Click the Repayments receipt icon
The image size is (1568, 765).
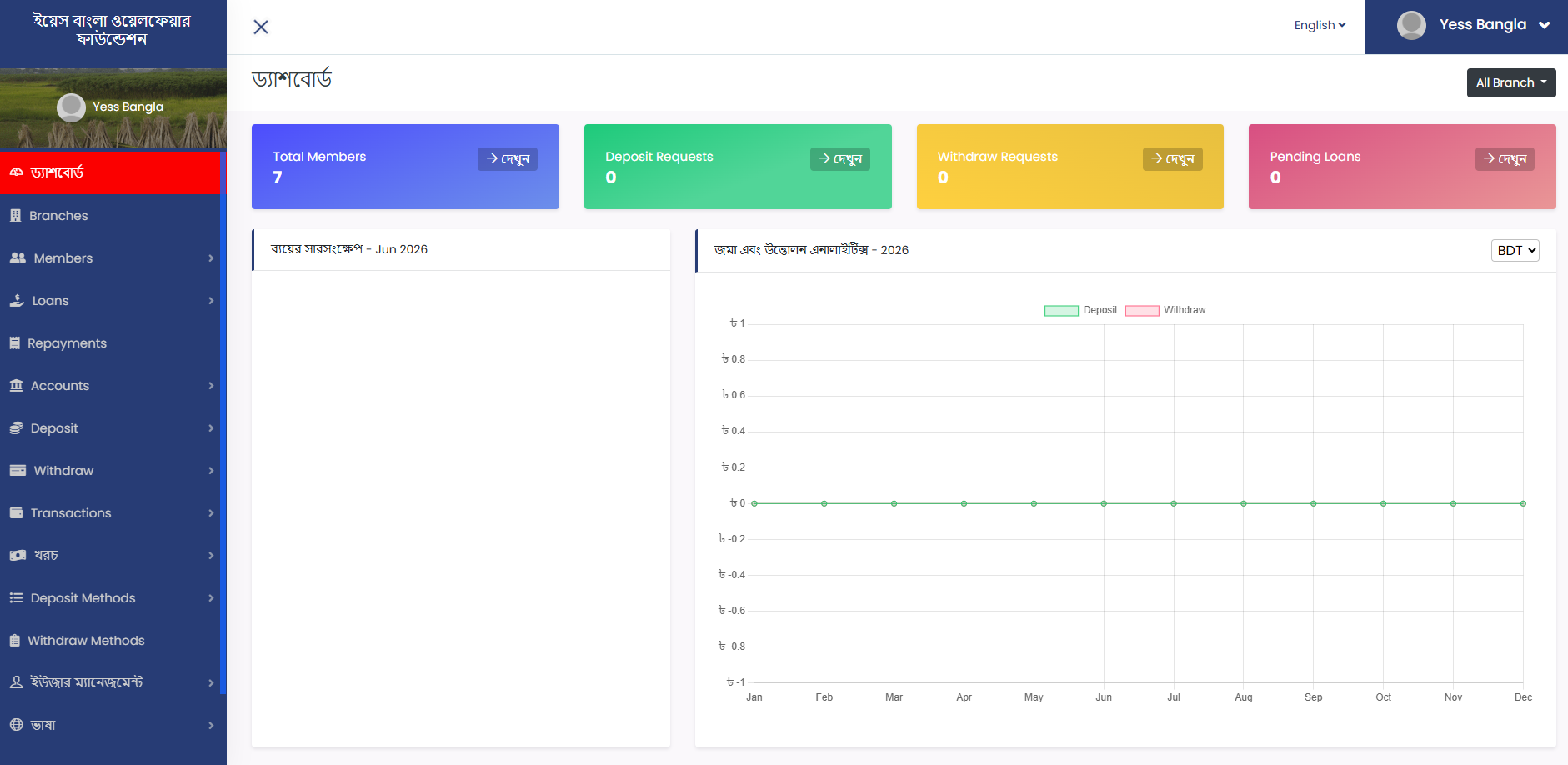14,343
